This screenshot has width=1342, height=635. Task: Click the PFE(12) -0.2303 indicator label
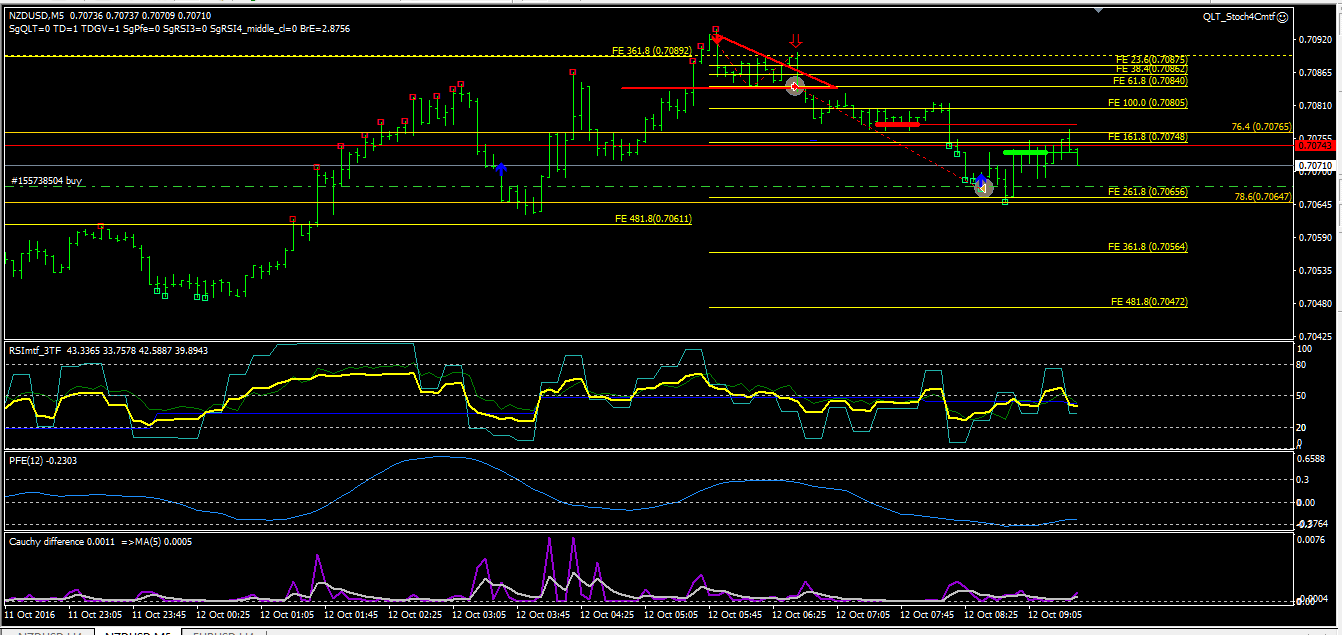click(x=42, y=460)
